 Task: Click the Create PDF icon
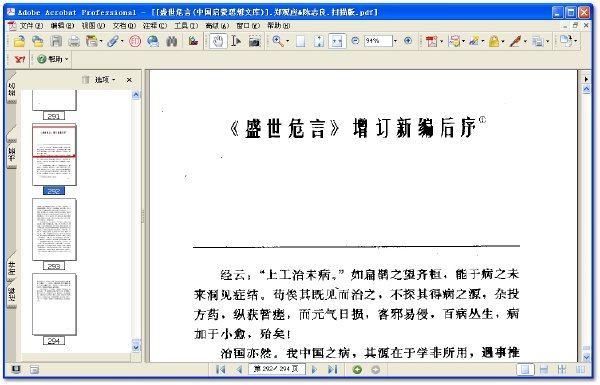(x=431, y=41)
